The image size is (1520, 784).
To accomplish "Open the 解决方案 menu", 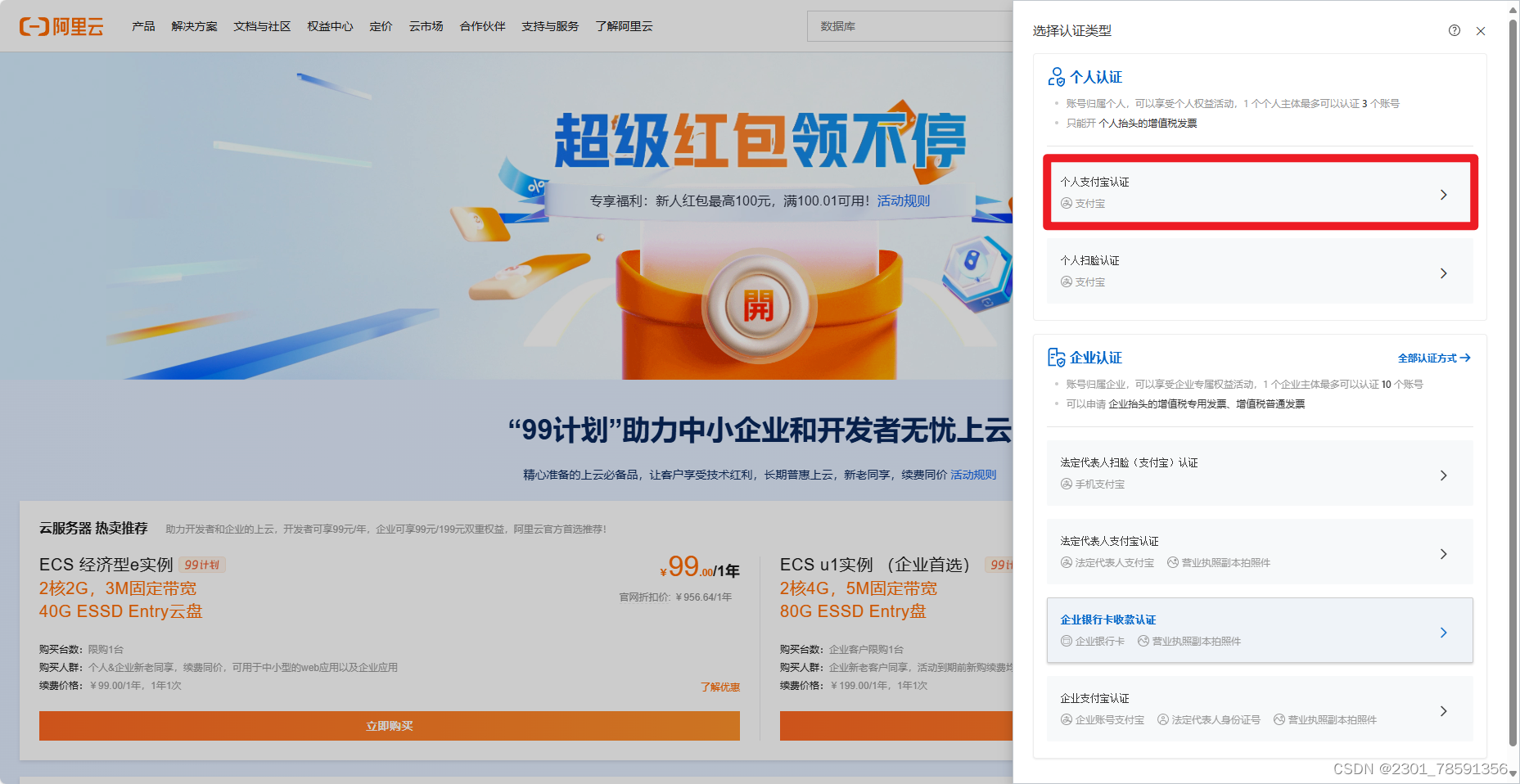I will coord(195,26).
